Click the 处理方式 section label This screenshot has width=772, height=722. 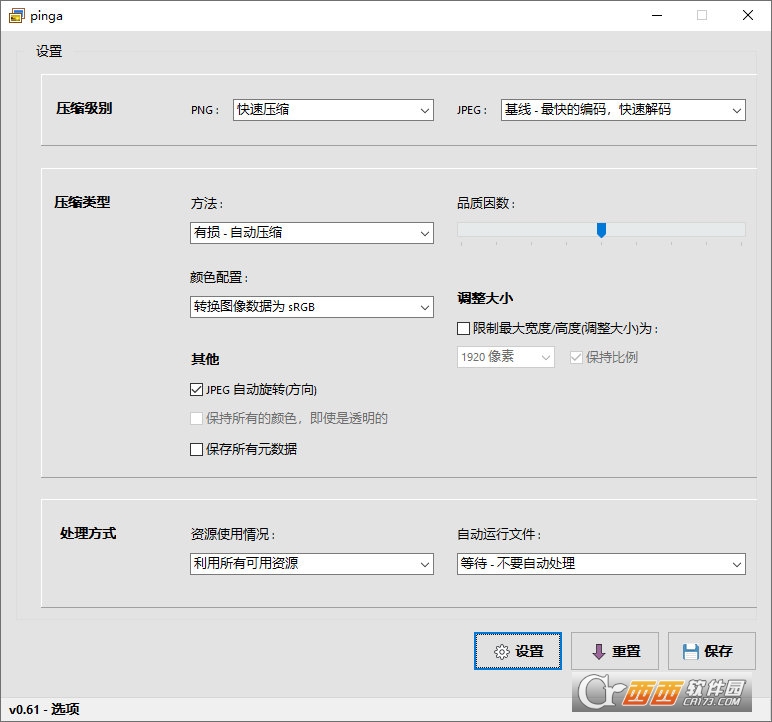click(x=88, y=533)
